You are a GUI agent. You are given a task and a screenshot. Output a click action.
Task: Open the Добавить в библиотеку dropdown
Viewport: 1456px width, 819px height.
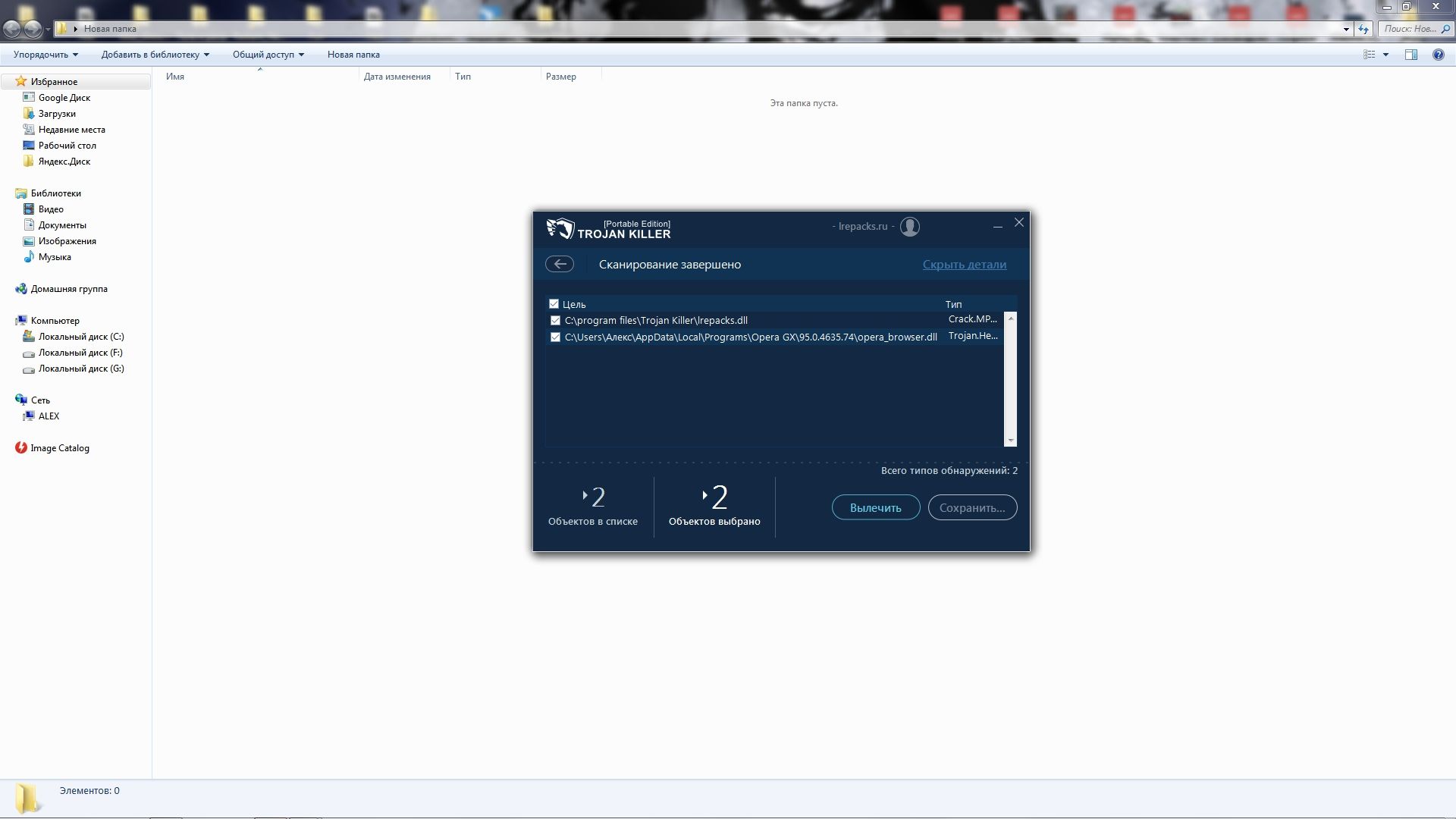coord(155,55)
